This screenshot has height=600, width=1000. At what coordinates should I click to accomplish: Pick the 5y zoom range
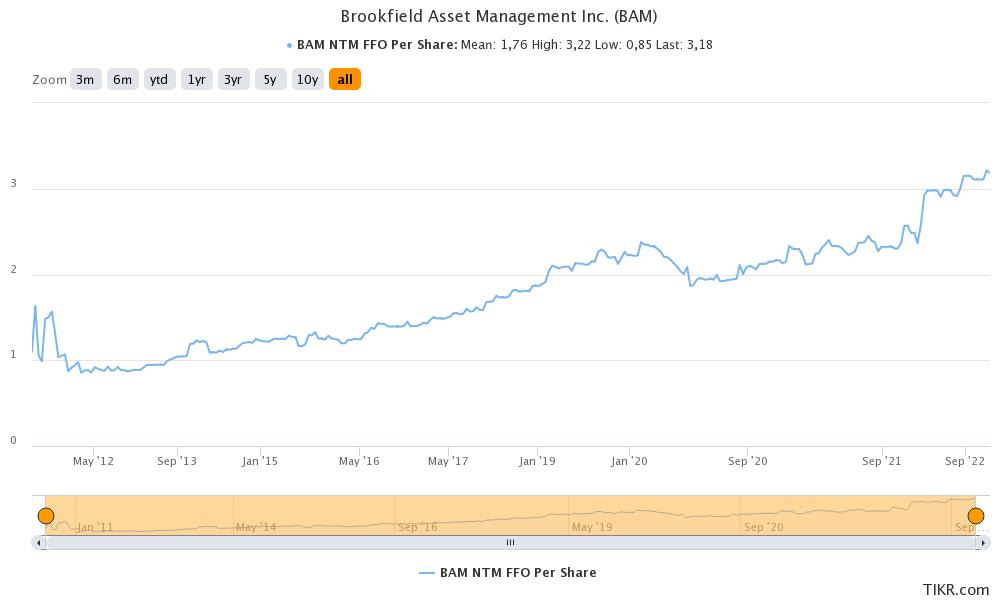(270, 80)
